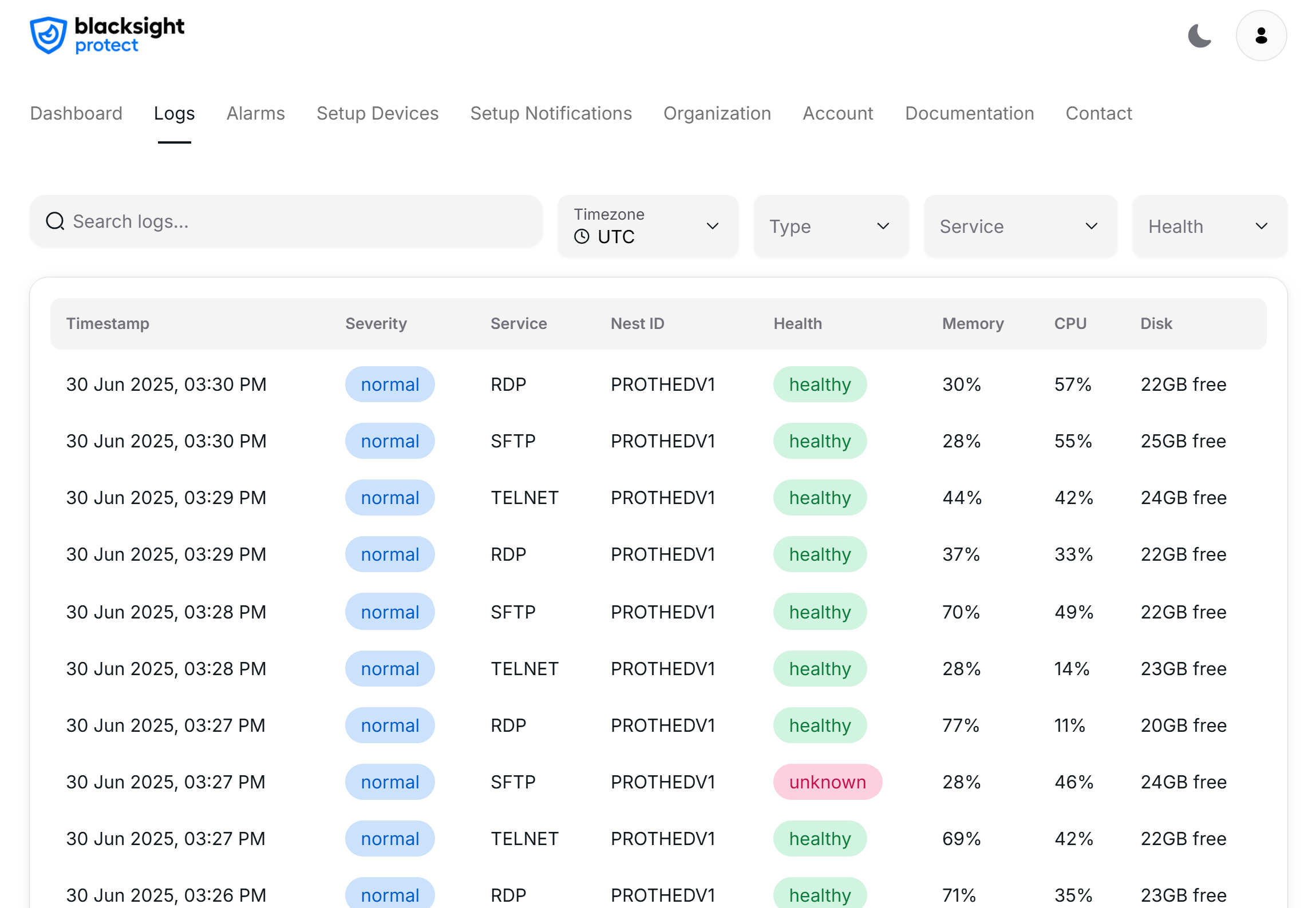Viewport: 1316px width, 908px height.
Task: Open the Documentation link
Action: 969,113
